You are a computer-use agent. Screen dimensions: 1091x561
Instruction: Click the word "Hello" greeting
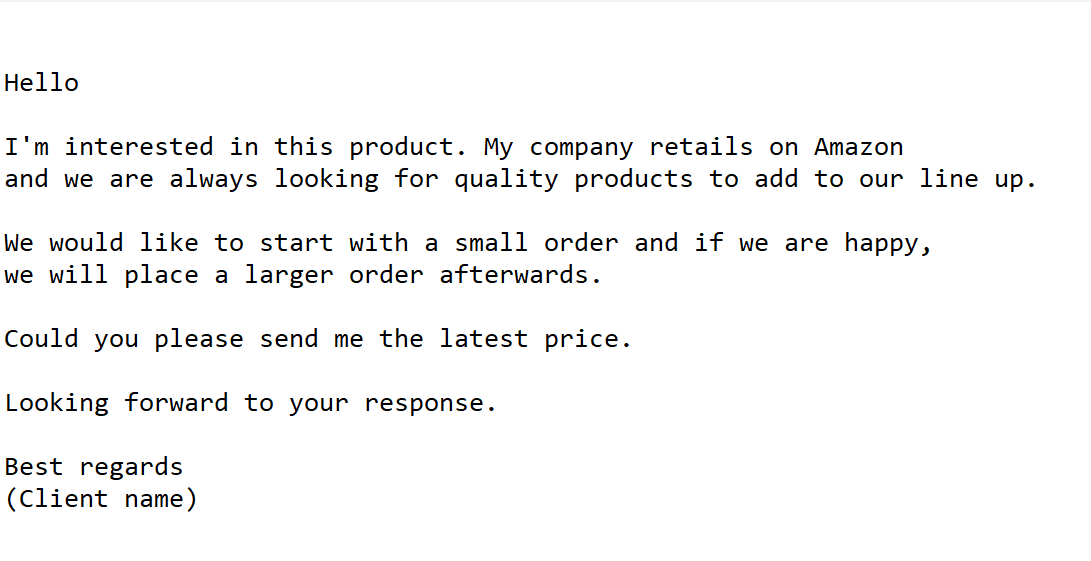pyautogui.click(x=41, y=83)
